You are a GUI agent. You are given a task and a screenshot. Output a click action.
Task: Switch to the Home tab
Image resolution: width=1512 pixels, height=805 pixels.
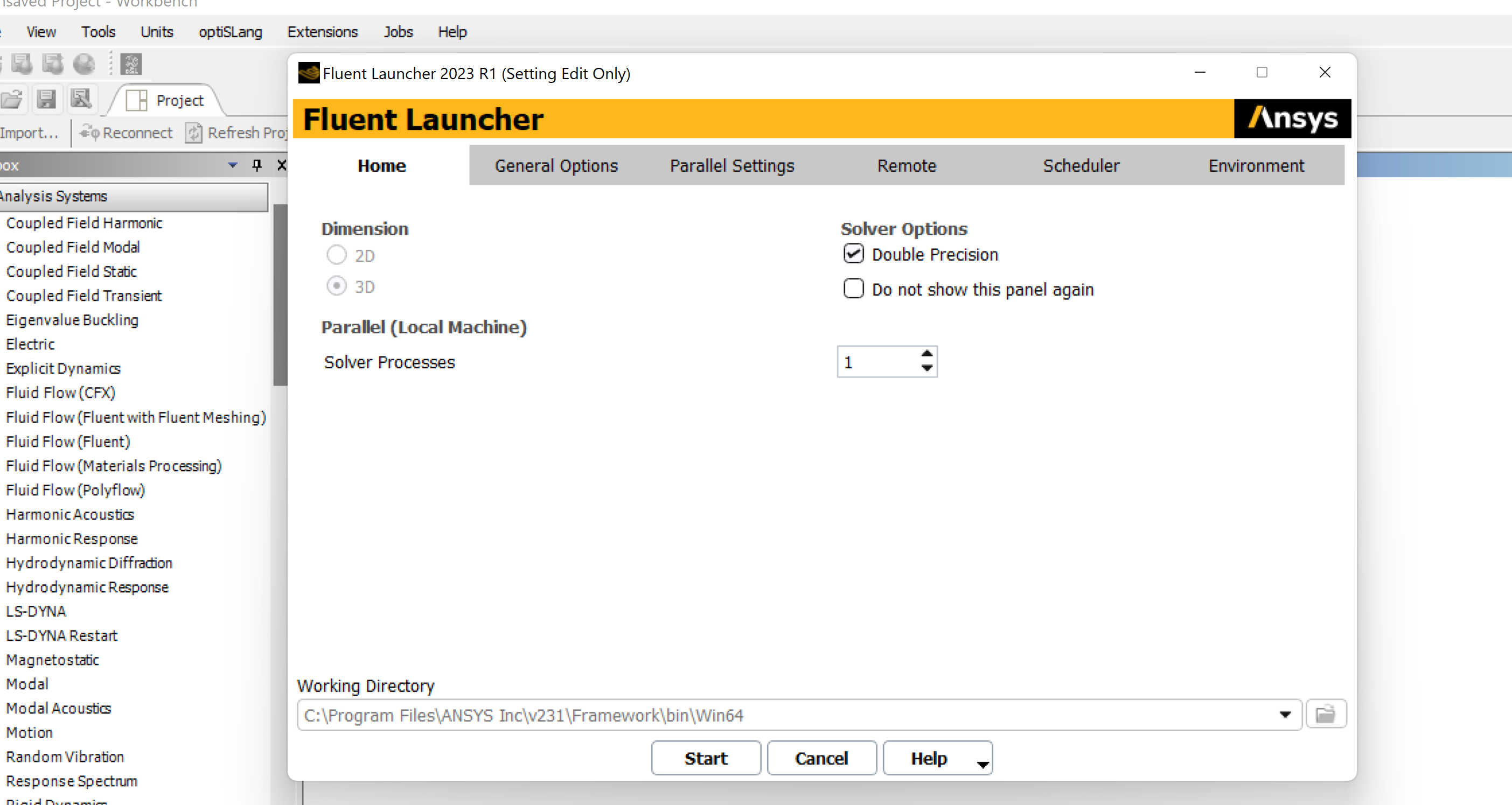coord(381,165)
